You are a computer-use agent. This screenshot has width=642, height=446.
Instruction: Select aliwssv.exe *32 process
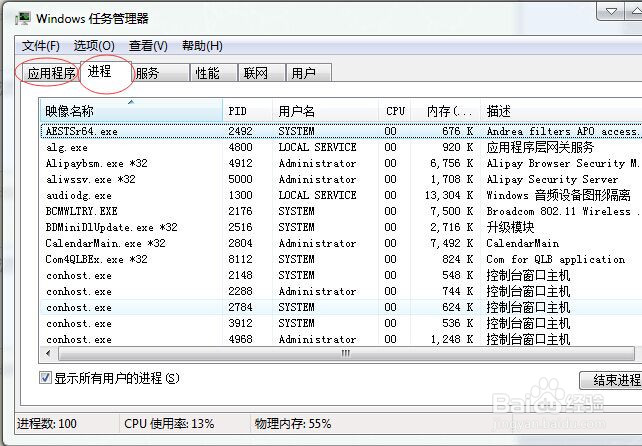(x=341, y=179)
